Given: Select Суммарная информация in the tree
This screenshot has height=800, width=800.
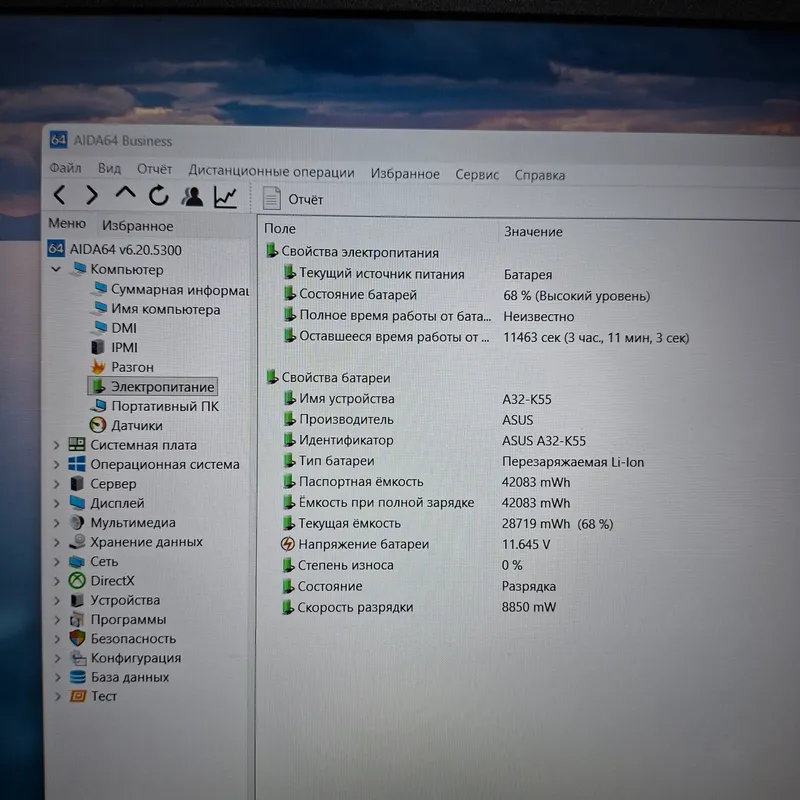Looking at the screenshot, I should (x=170, y=289).
